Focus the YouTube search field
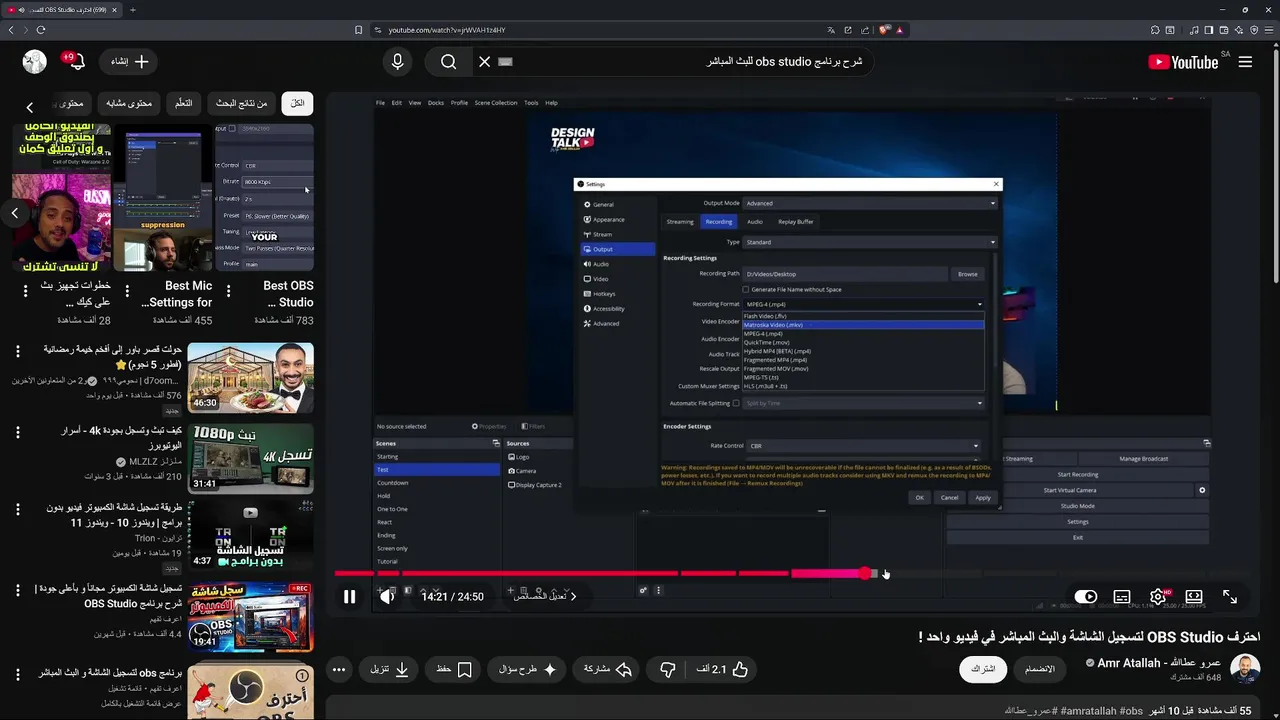Image resolution: width=1280 pixels, height=720 pixels. pyautogui.click(x=690, y=62)
